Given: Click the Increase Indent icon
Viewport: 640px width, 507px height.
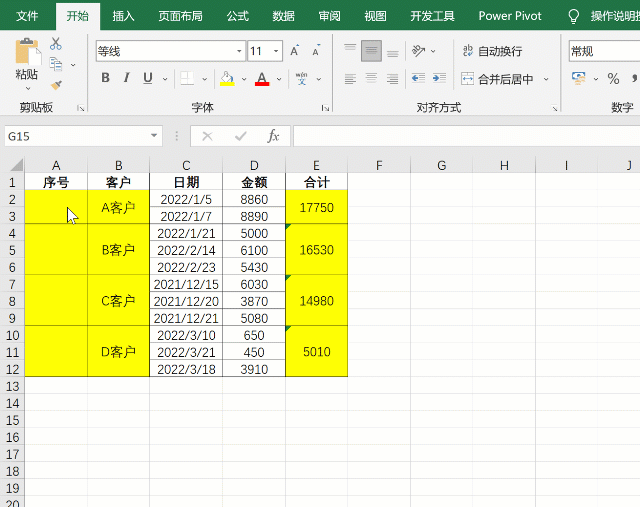Looking at the screenshot, I should pos(439,78).
